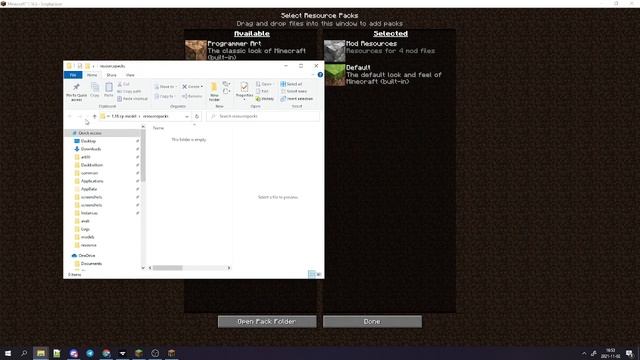Click the Paste icon in ribbon

click(109, 90)
